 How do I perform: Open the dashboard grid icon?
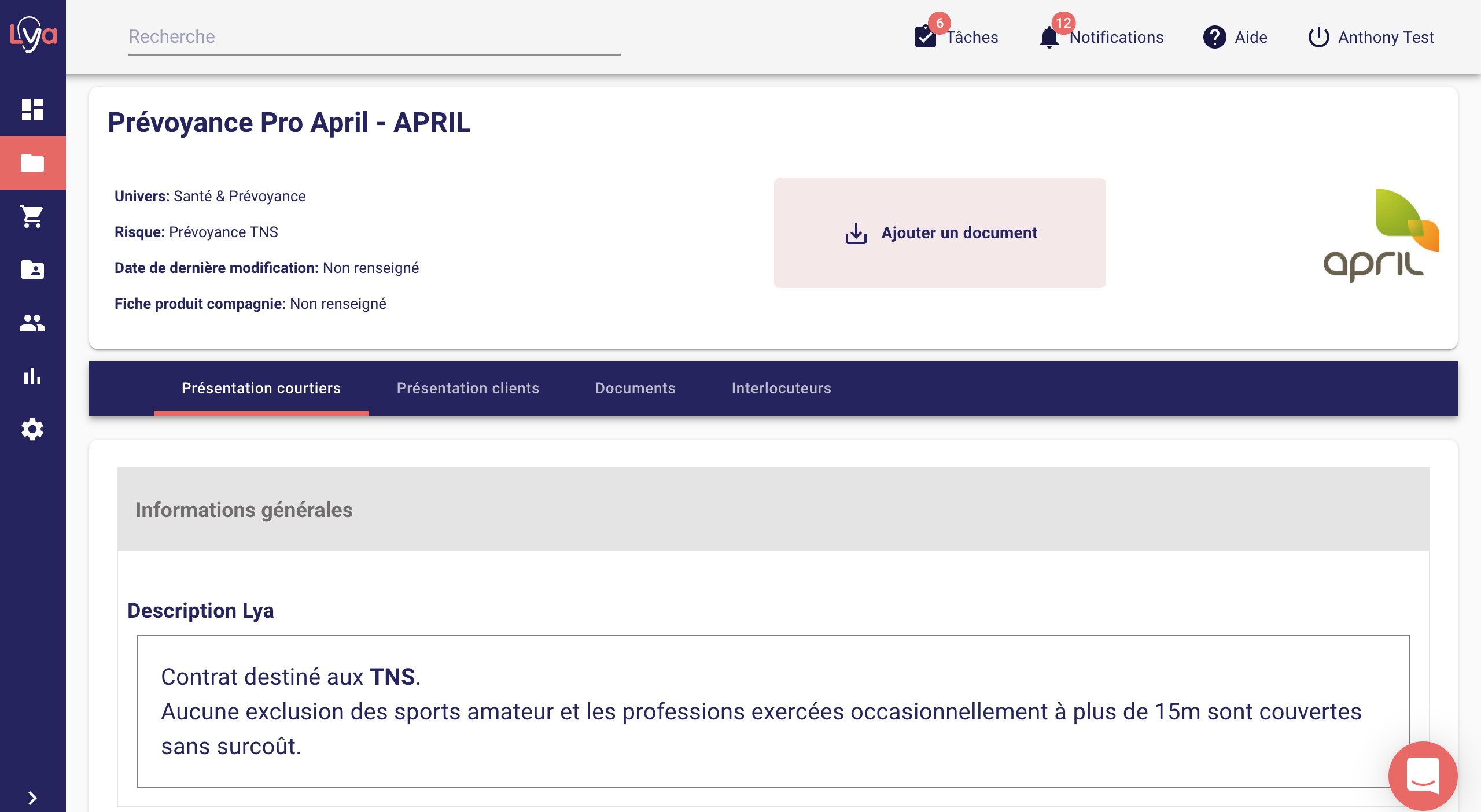coord(32,110)
